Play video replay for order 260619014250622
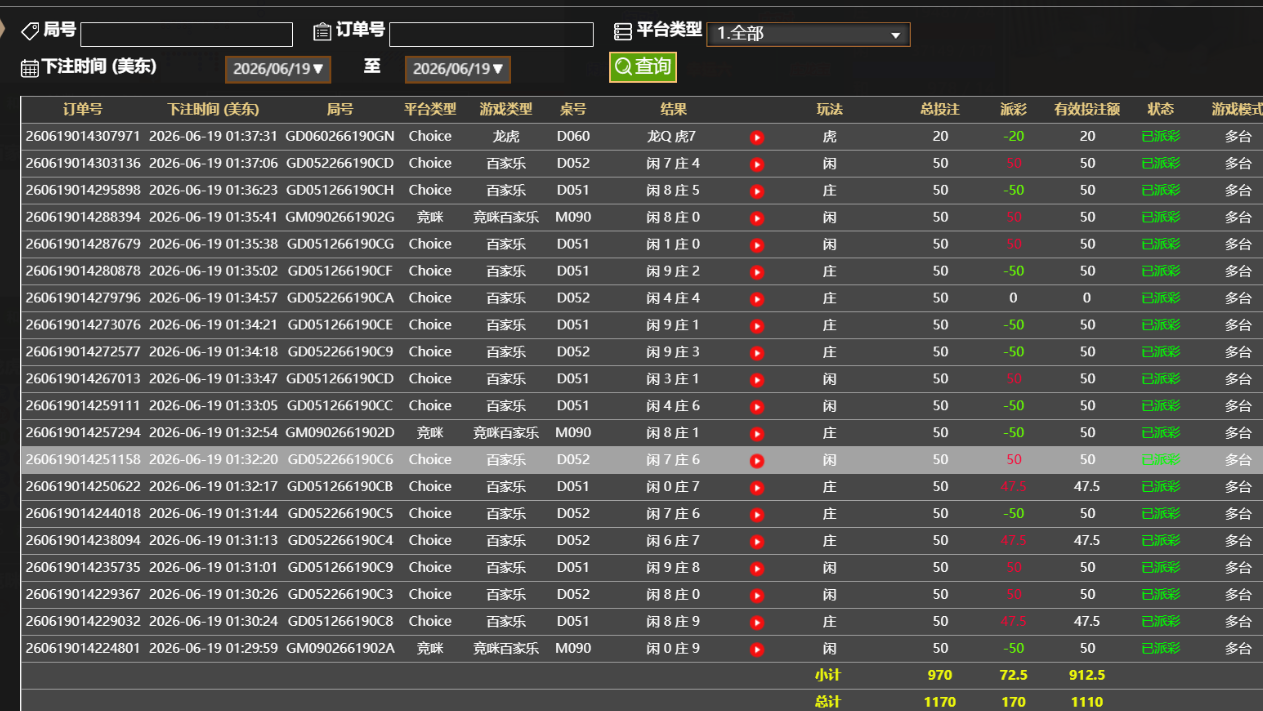 pyautogui.click(x=757, y=488)
